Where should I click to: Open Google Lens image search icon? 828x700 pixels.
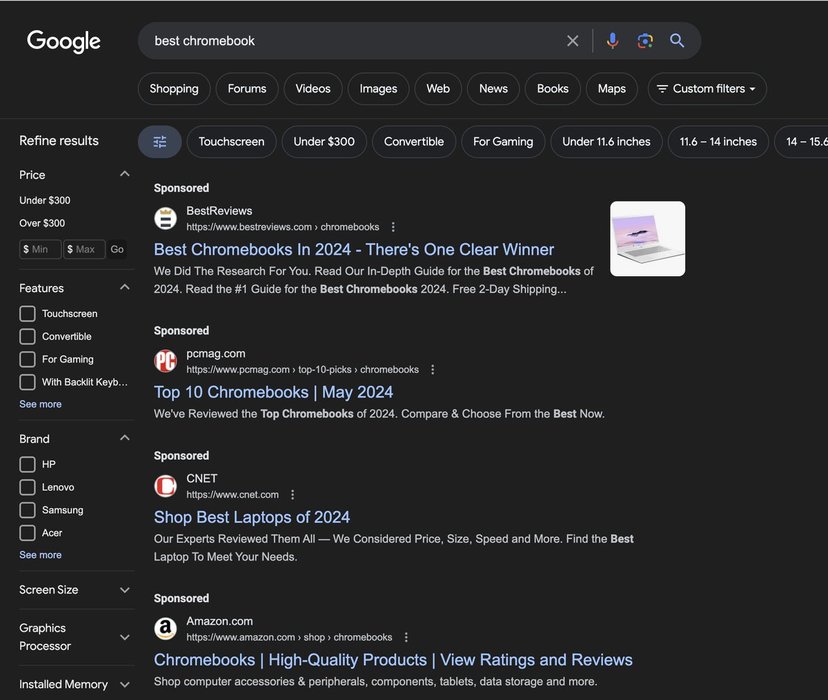pos(645,41)
